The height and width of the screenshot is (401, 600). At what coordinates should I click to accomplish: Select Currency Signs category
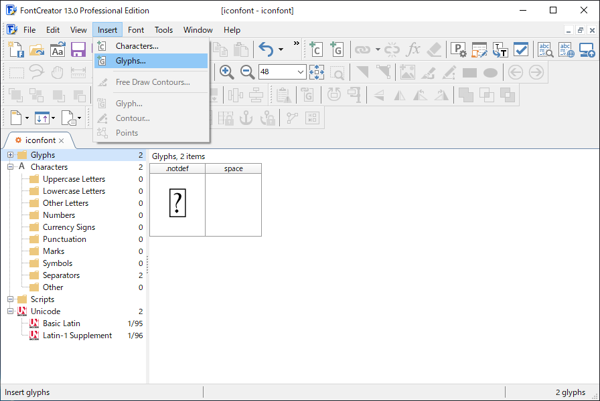tap(69, 227)
